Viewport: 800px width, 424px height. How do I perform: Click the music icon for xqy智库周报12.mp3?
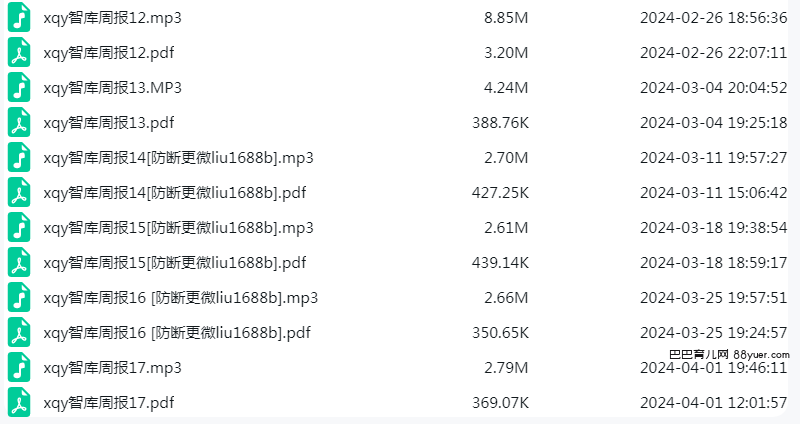(19, 17)
